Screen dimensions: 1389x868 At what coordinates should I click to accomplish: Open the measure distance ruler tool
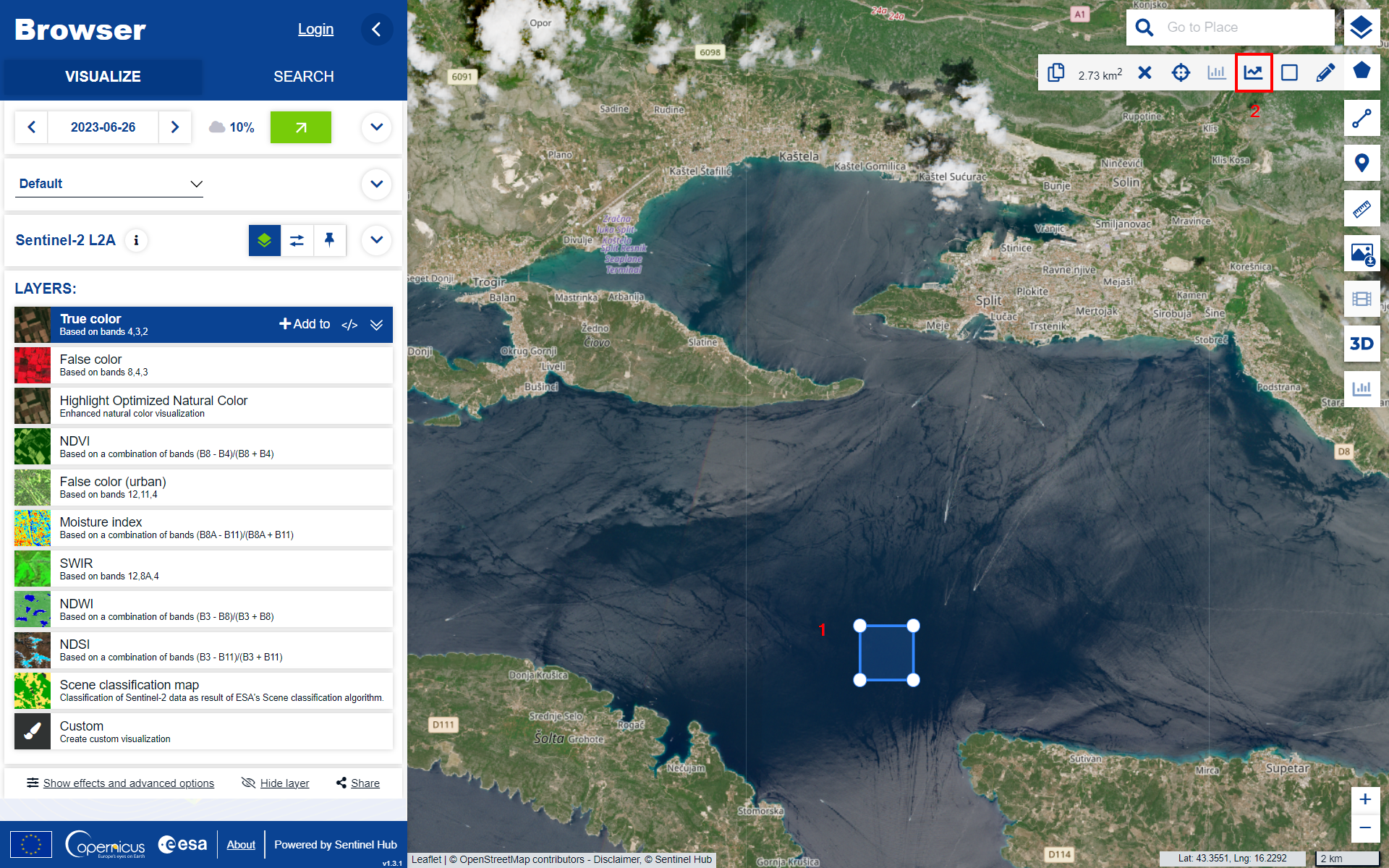1362,209
